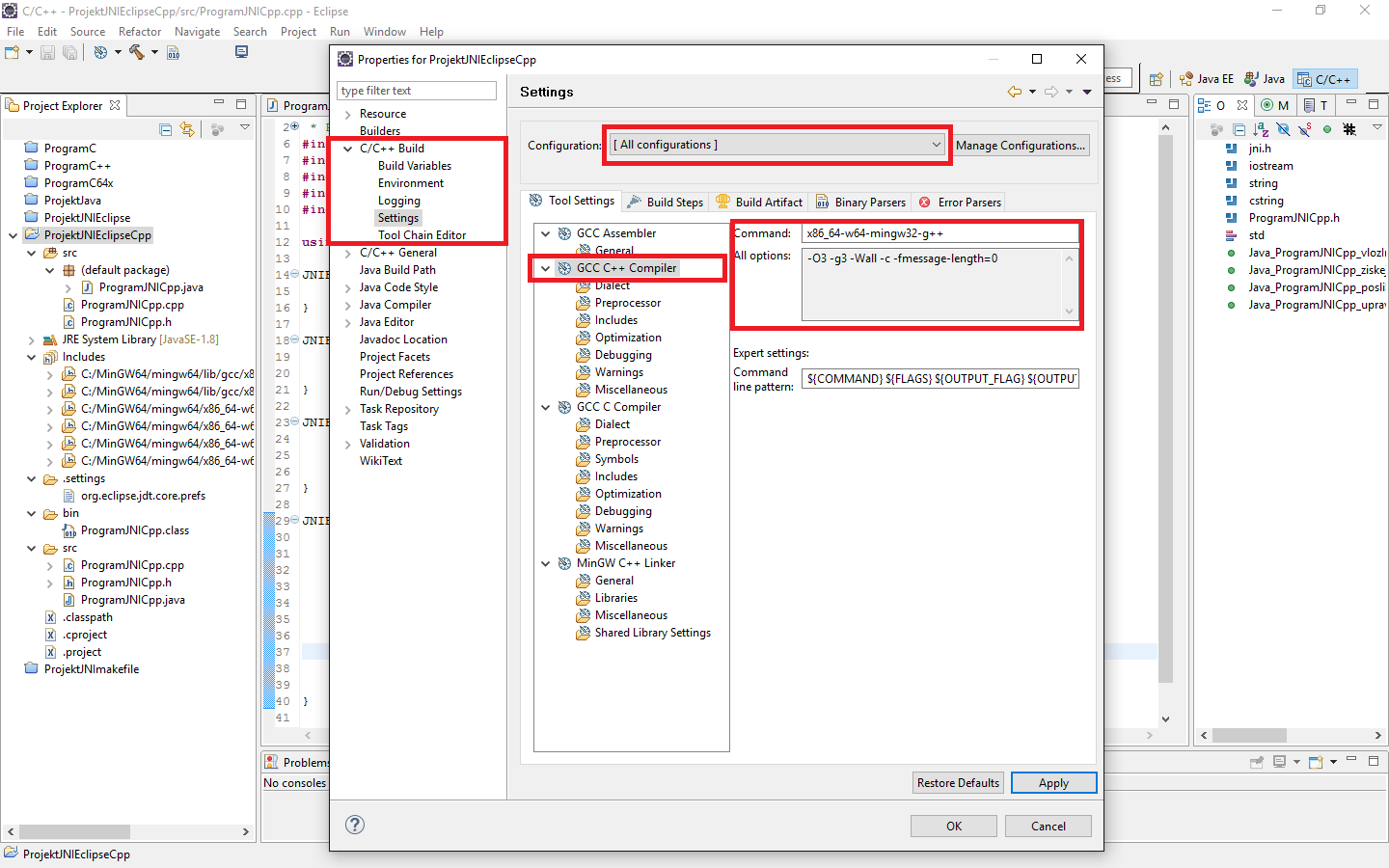
Task: Click the Open Perspective icon
Action: 1157,78
